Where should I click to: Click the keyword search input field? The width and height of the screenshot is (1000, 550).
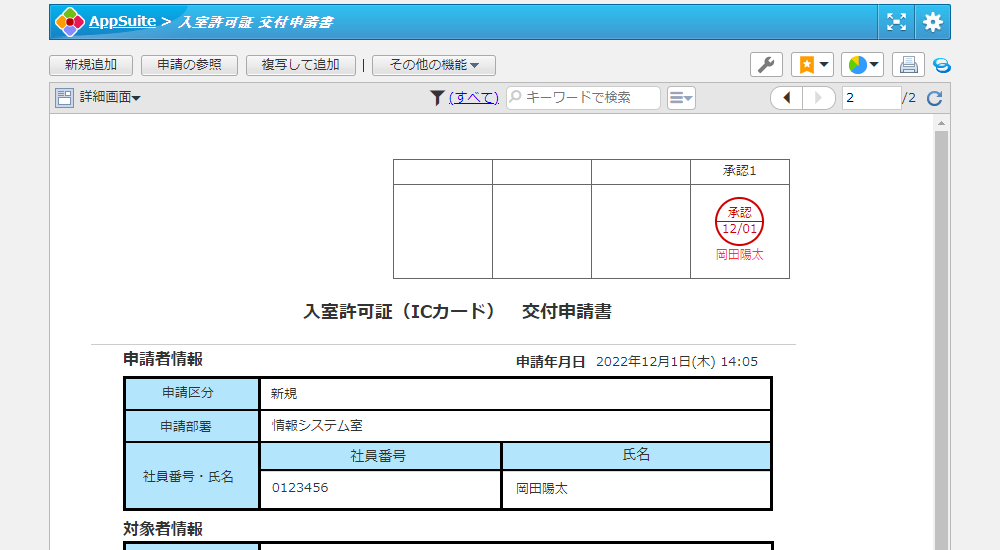click(590, 98)
